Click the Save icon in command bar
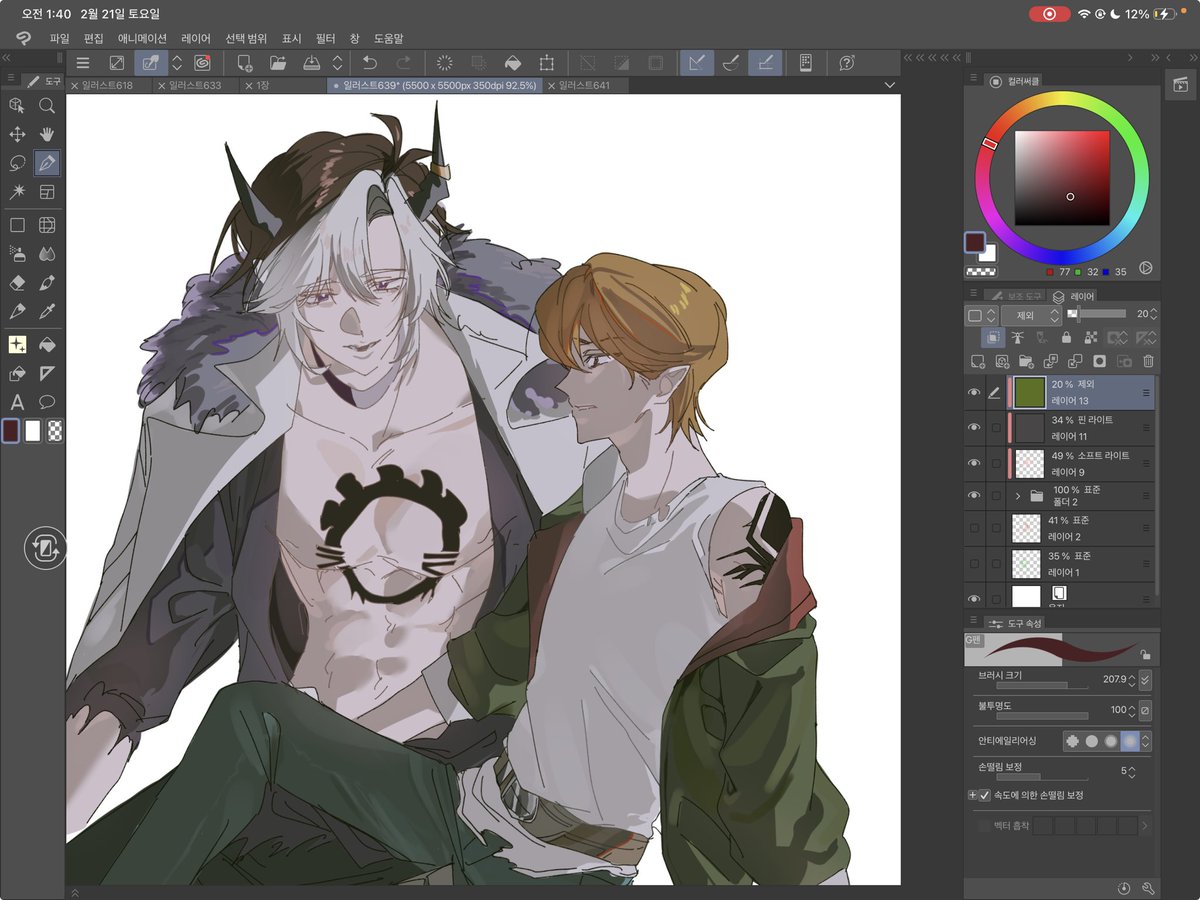Viewport: 1200px width, 900px height. [x=311, y=63]
